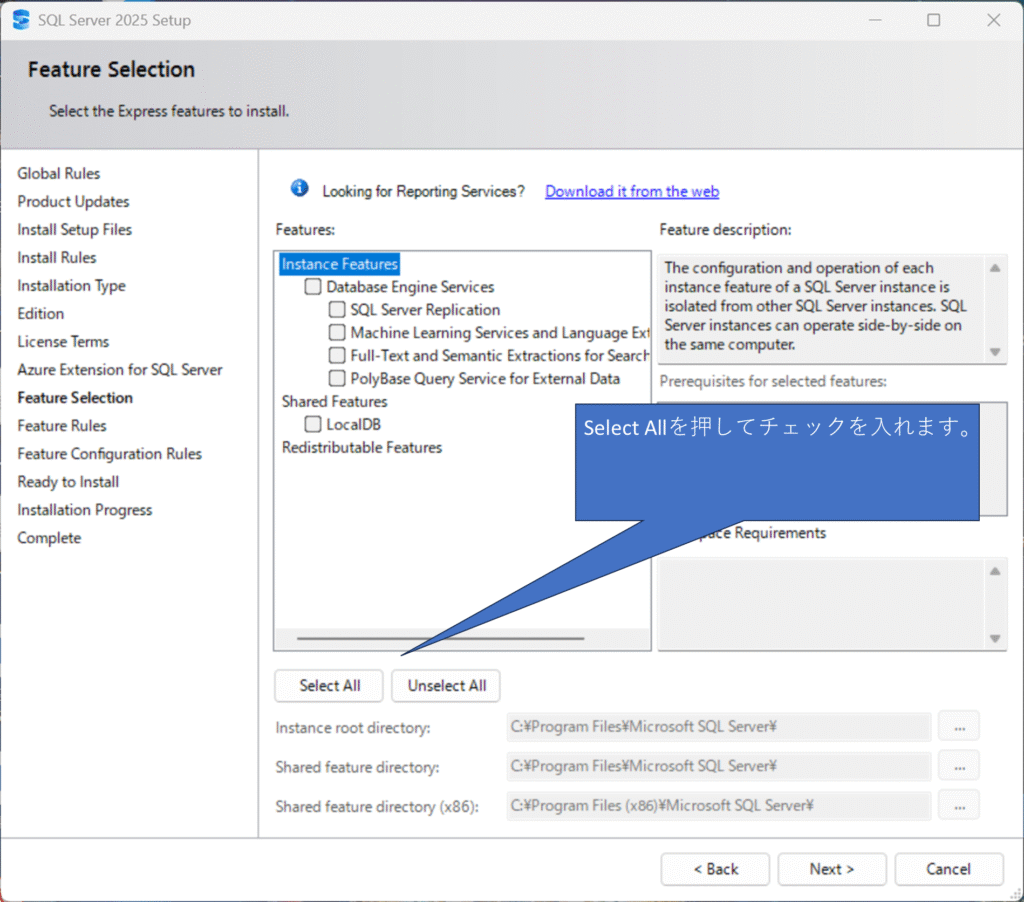Browse for the Shared feature directory (x86)
Screen dimensions: 1024x902
[x=959, y=805]
